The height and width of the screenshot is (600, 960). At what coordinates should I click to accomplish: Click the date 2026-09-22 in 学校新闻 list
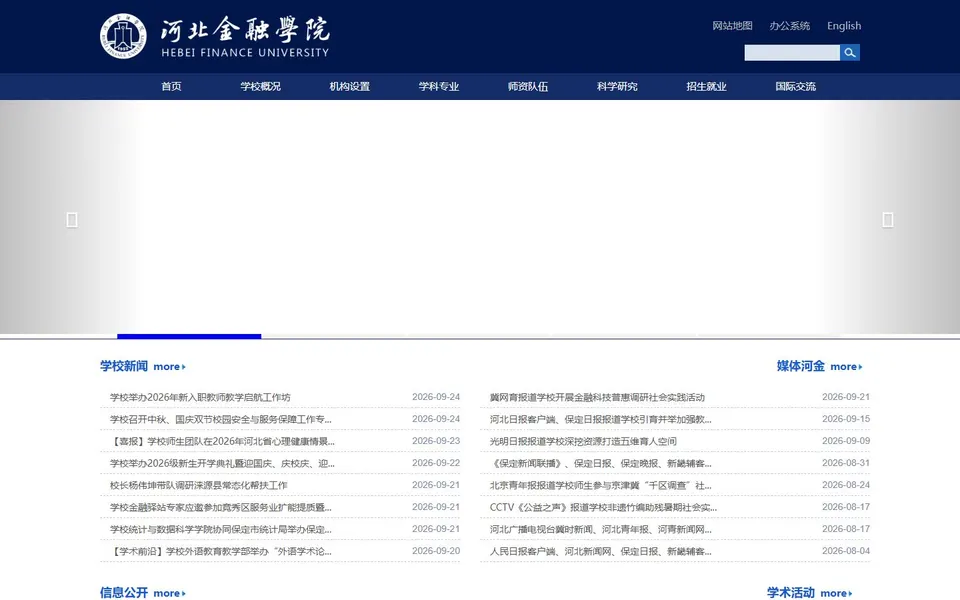436,463
